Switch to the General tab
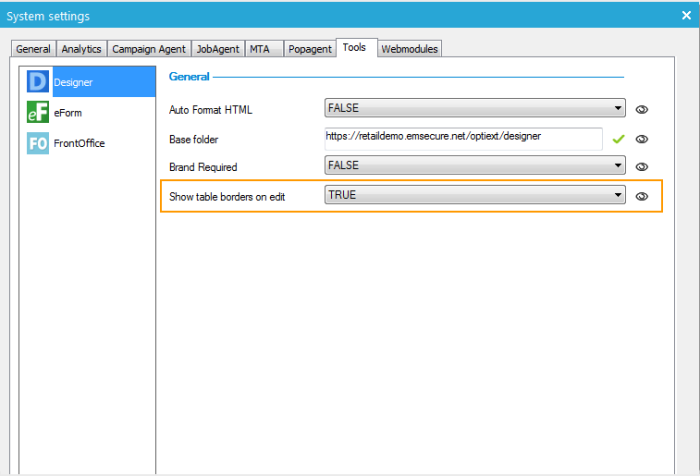The width and height of the screenshot is (700, 476). [x=33, y=49]
